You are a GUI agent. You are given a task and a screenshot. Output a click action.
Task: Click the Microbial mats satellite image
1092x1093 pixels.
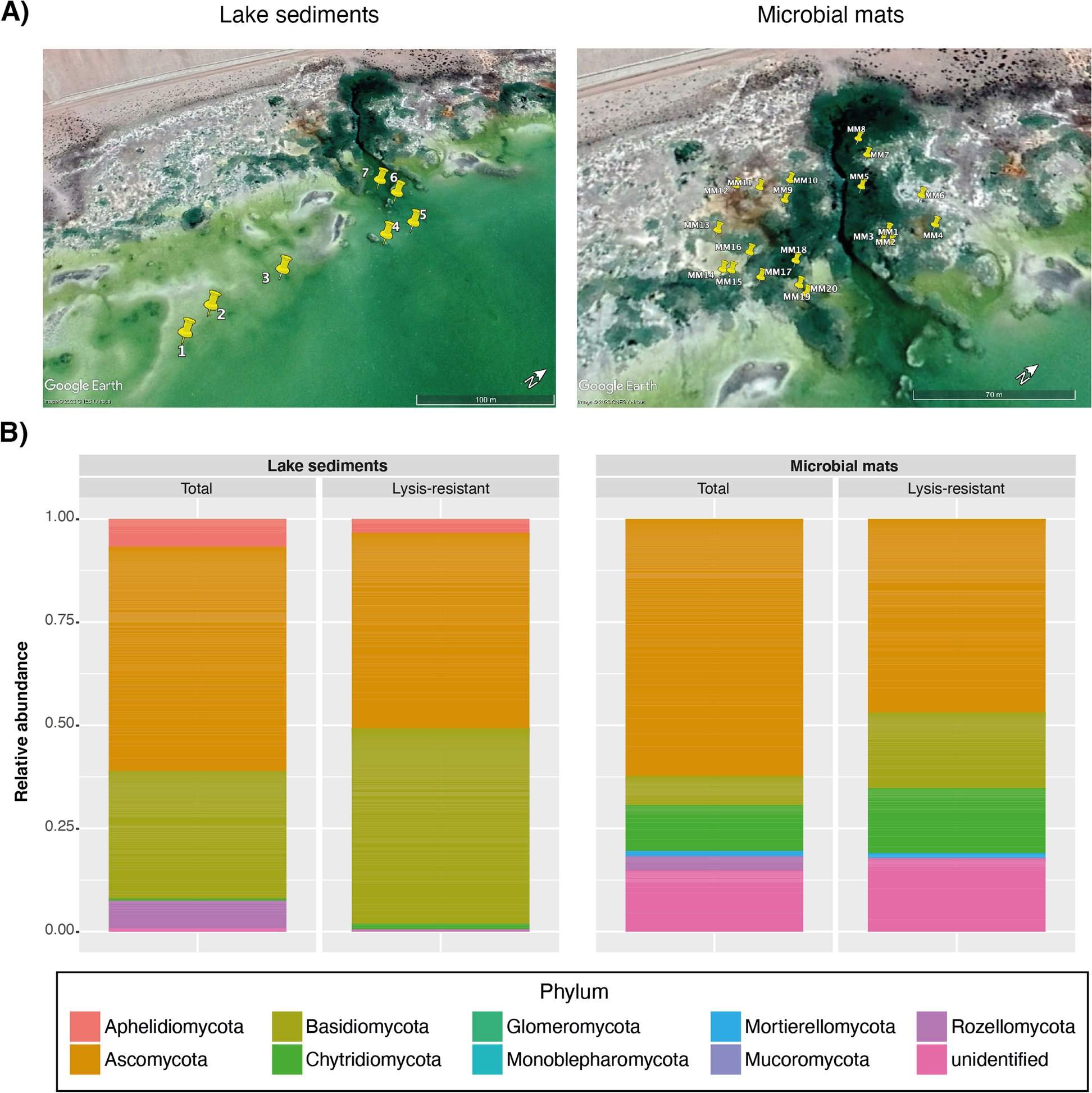(834, 228)
